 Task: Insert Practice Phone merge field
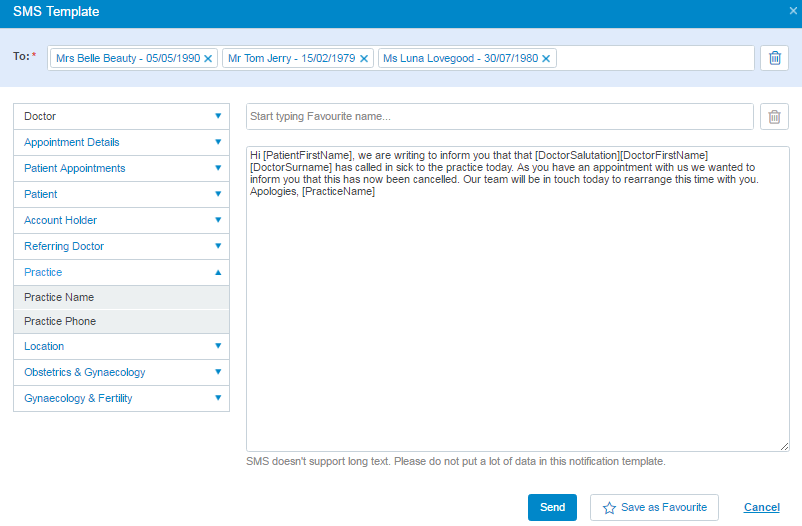pos(121,321)
